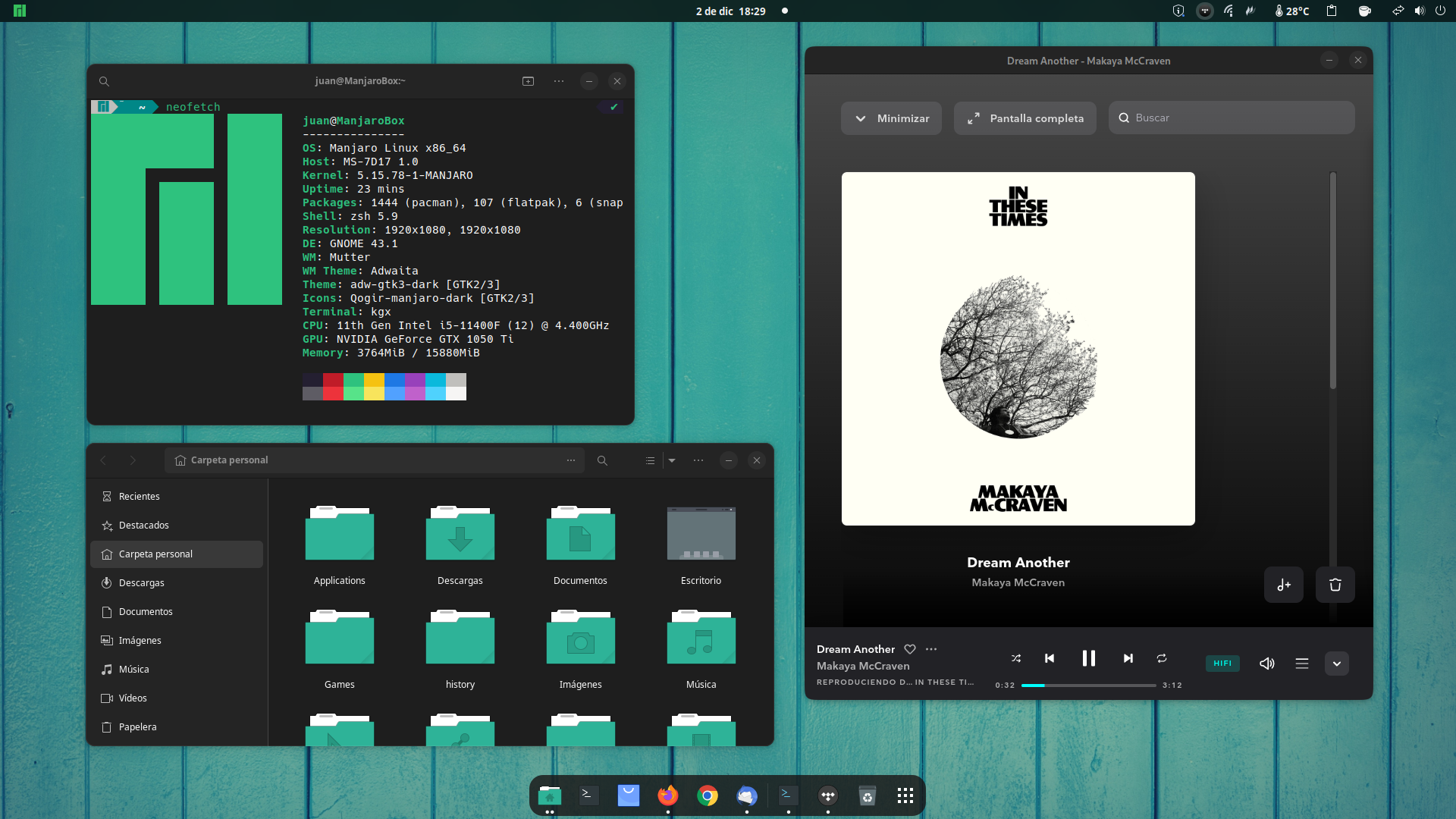Viewport: 1456px width, 819px height.
Task: Toggle the HIFI quality badge
Action: (1222, 663)
